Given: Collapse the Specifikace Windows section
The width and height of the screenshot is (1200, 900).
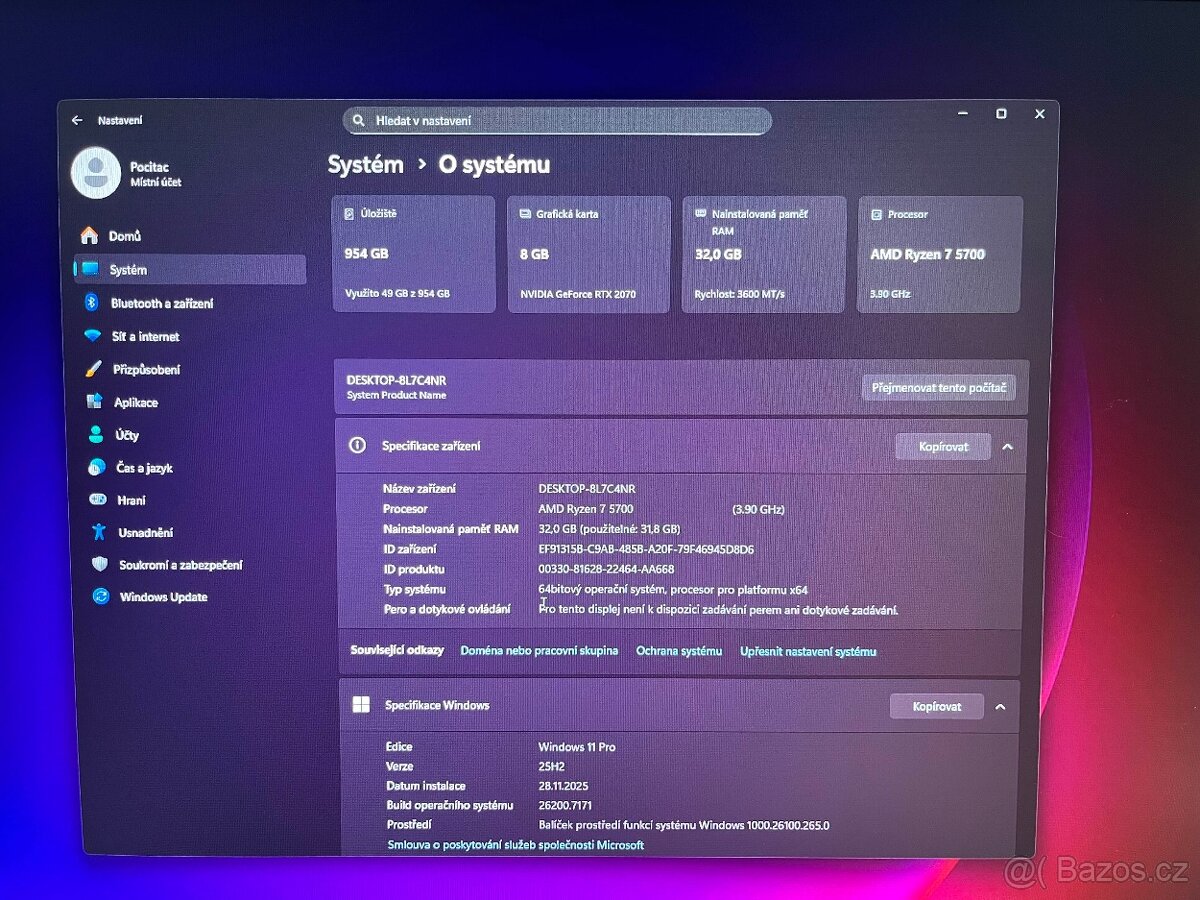Looking at the screenshot, I should coord(1001,706).
